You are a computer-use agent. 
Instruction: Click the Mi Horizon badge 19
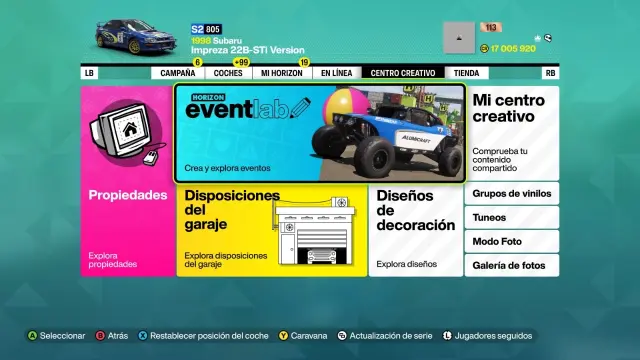(x=304, y=62)
